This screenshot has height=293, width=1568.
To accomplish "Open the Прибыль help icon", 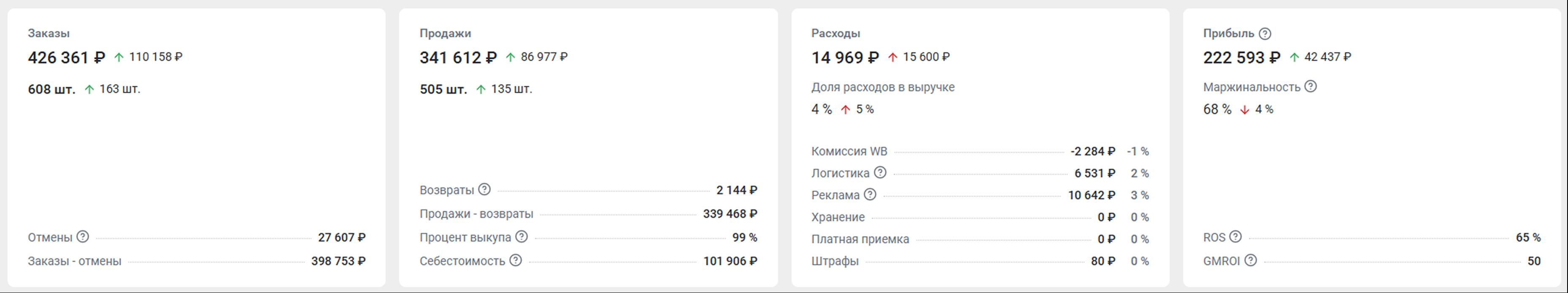I will [x=1265, y=33].
